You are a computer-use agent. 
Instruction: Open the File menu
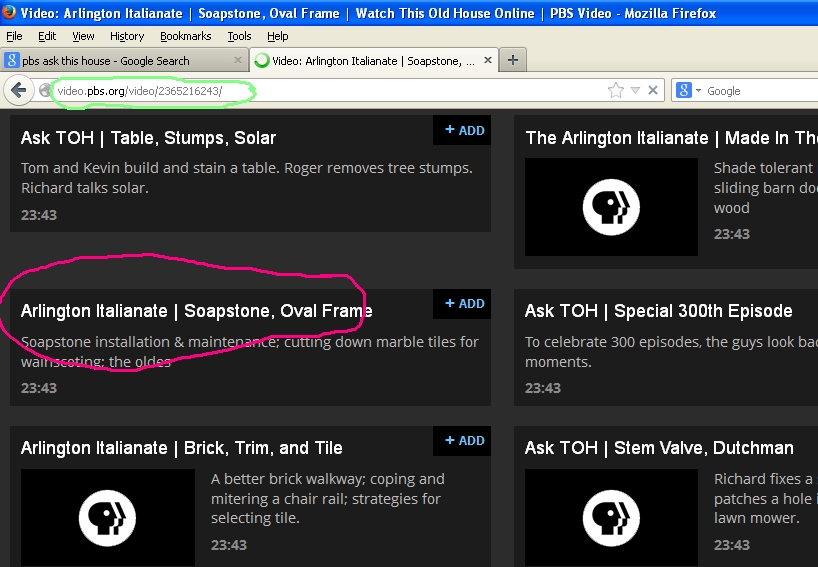tap(14, 36)
